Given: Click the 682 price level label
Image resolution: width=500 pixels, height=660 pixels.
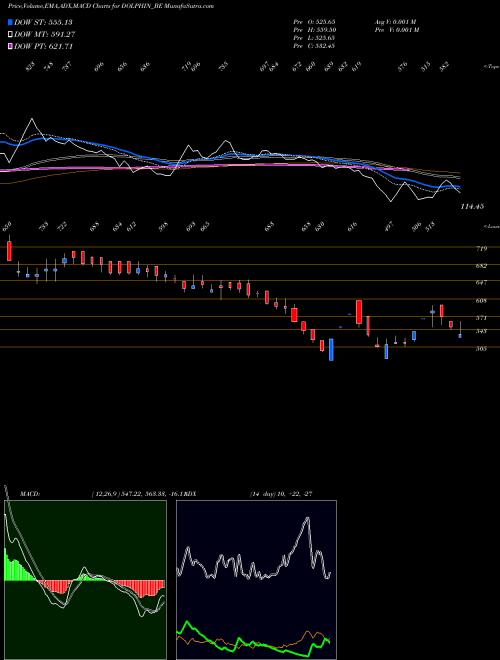Looking at the screenshot, I should pos(481,266).
